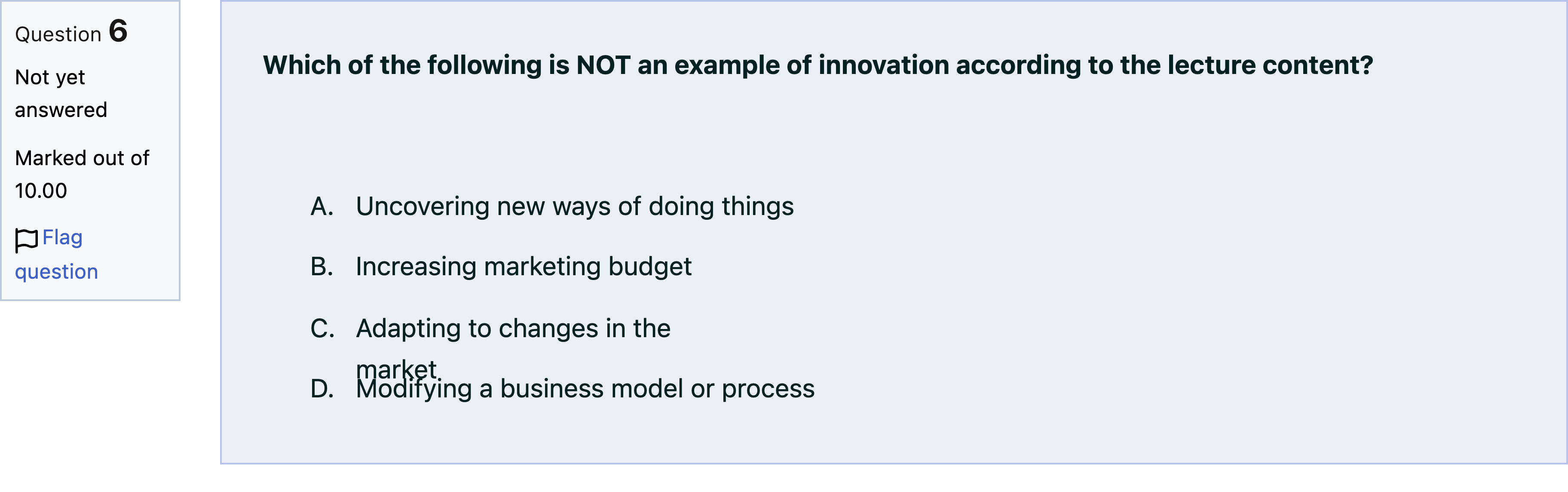Click the flag icon beside Flag question
The image size is (1568, 492).
pyautogui.click(x=27, y=240)
